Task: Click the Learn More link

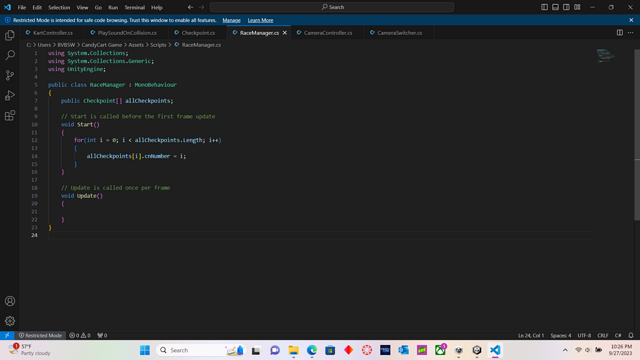Action: pos(260,20)
